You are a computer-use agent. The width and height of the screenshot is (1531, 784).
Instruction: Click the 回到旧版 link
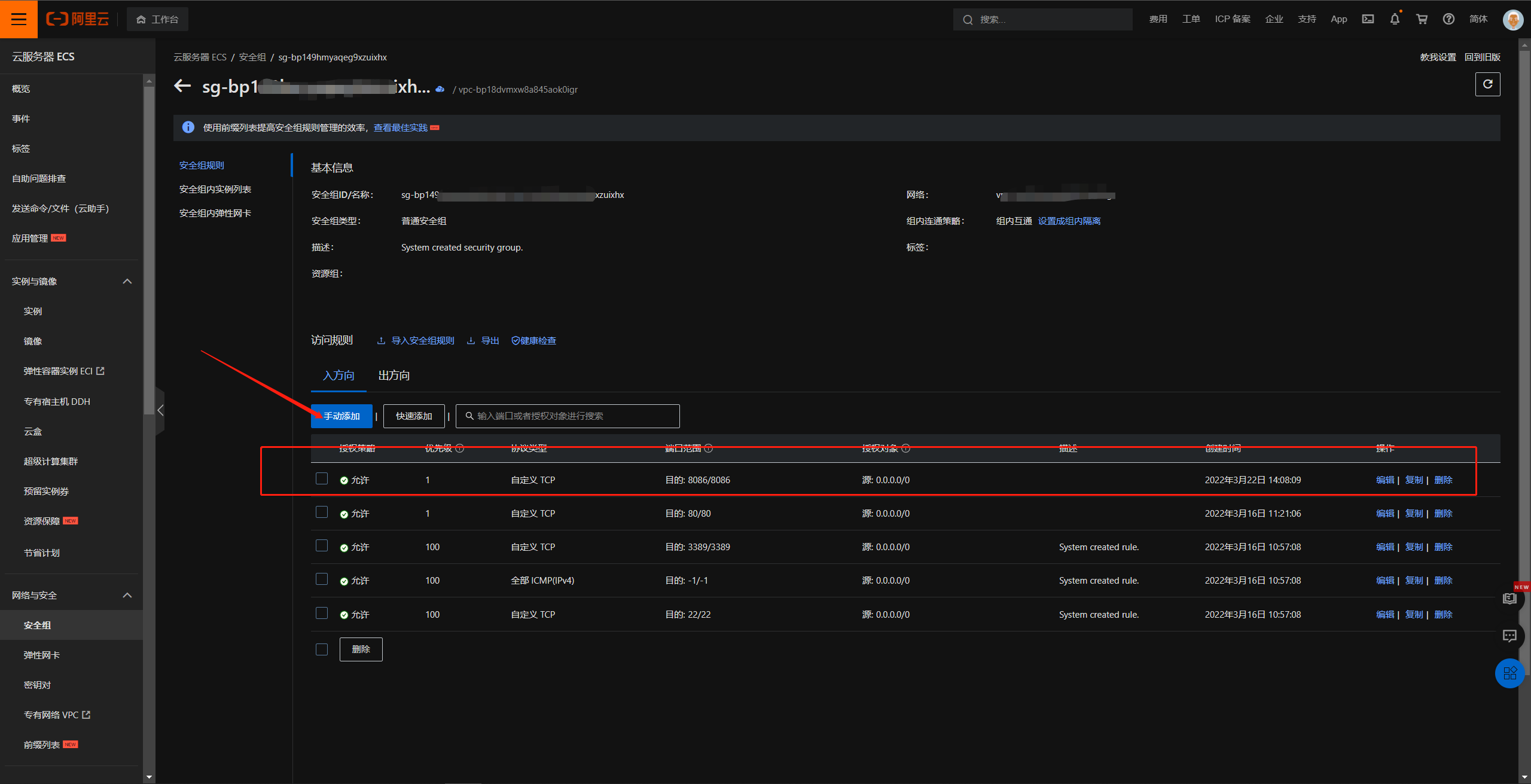(1483, 57)
